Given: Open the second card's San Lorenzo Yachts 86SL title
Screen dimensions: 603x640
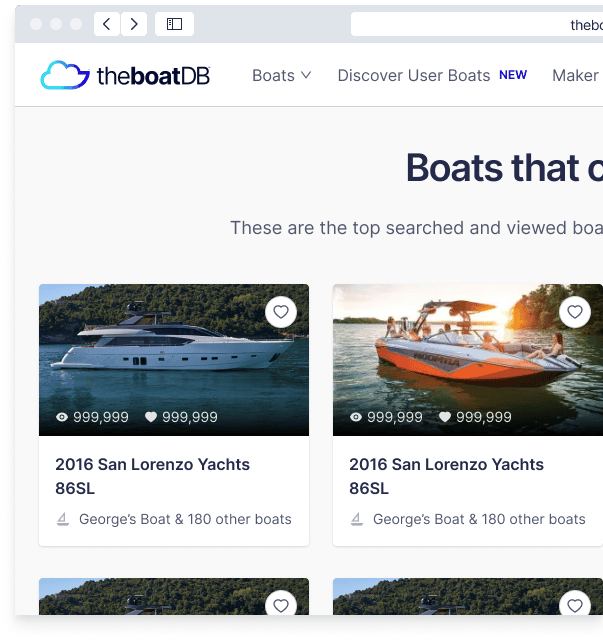Looking at the screenshot, I should click(x=446, y=476).
